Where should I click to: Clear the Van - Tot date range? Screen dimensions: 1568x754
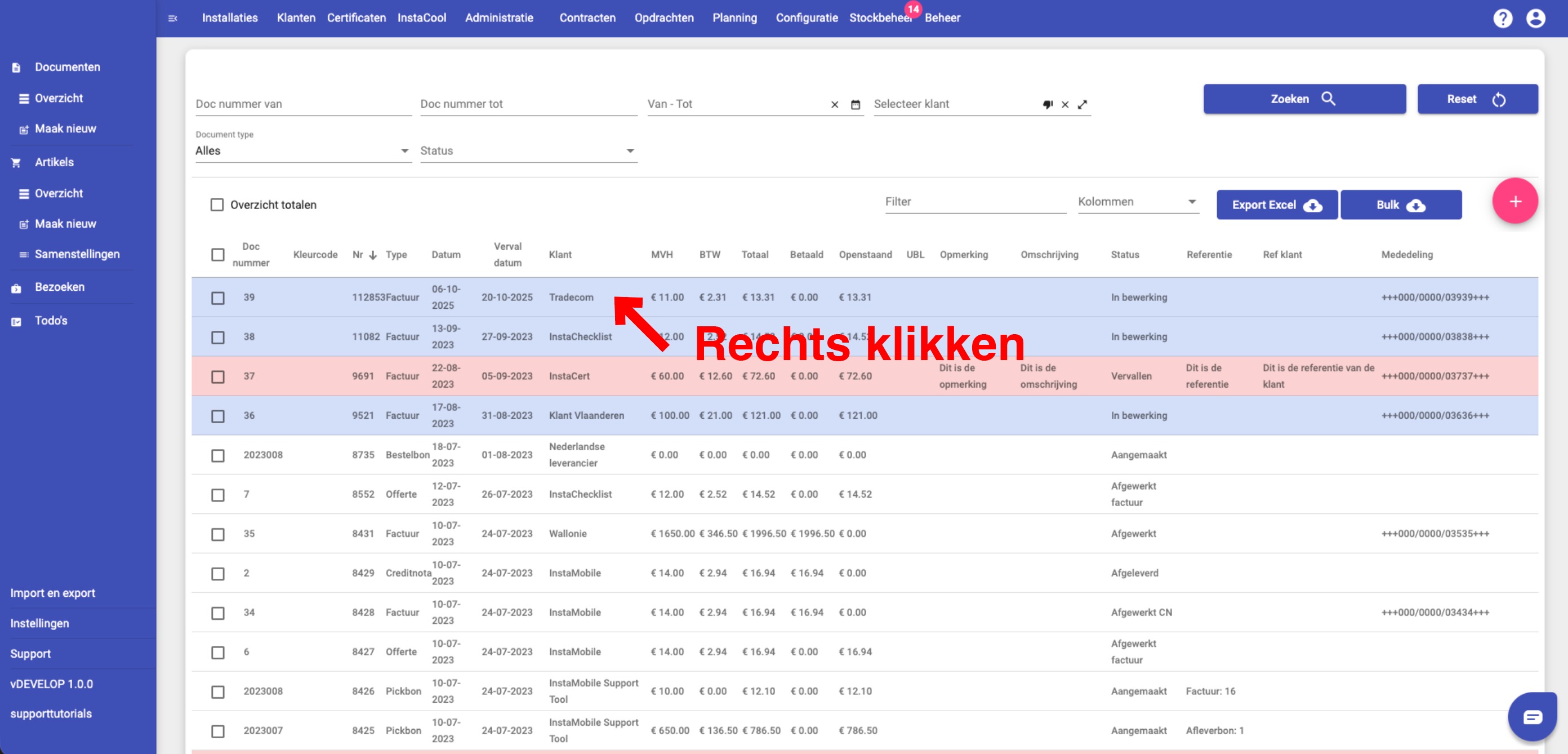[835, 105]
